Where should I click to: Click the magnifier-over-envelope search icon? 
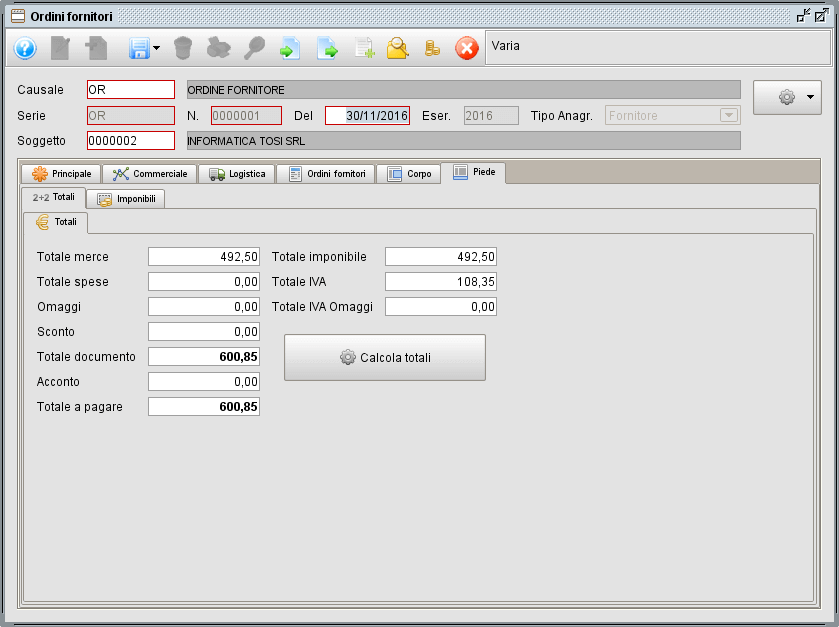coord(398,48)
